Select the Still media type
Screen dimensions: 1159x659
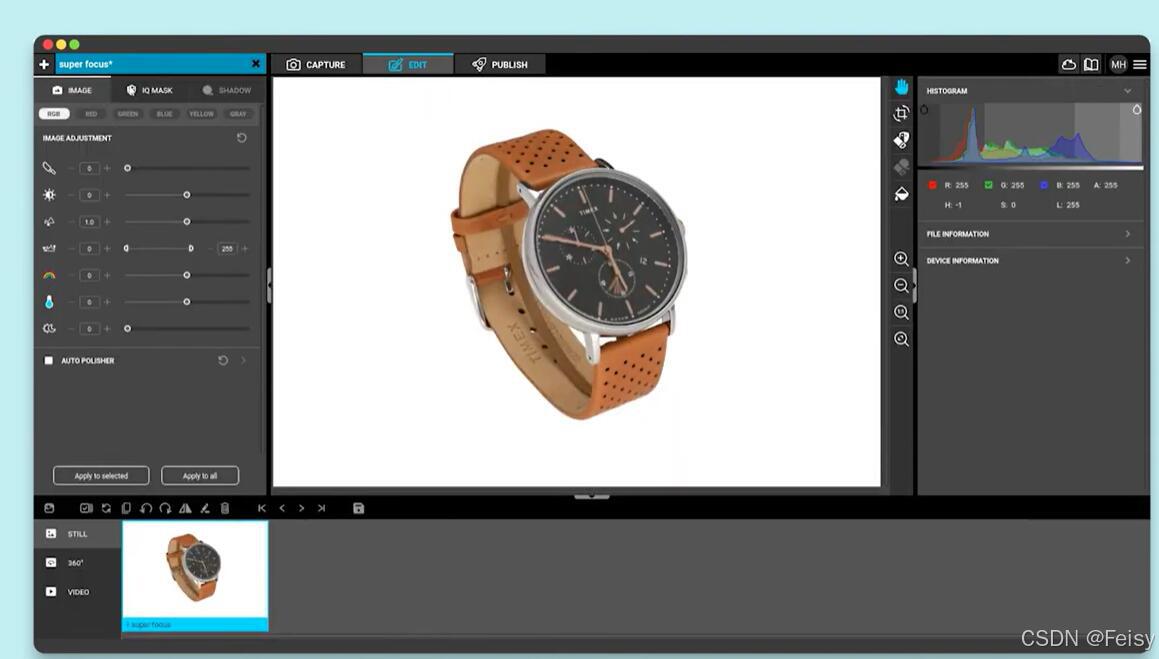(78, 533)
